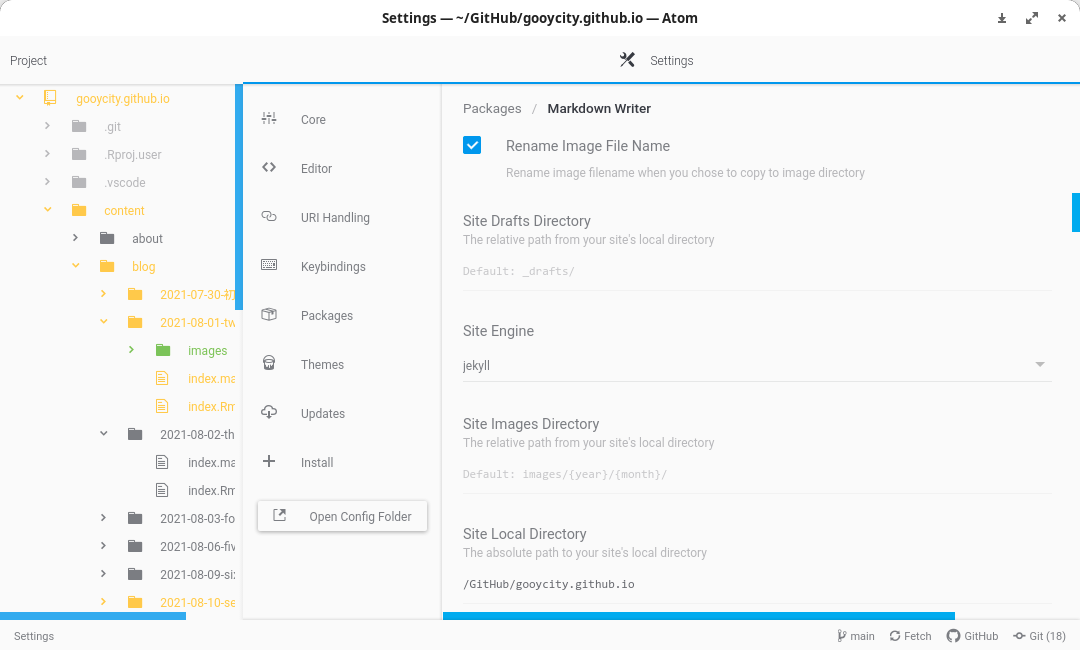The height and width of the screenshot is (650, 1080).
Task: Click the Install plus icon
Action: 269,461
